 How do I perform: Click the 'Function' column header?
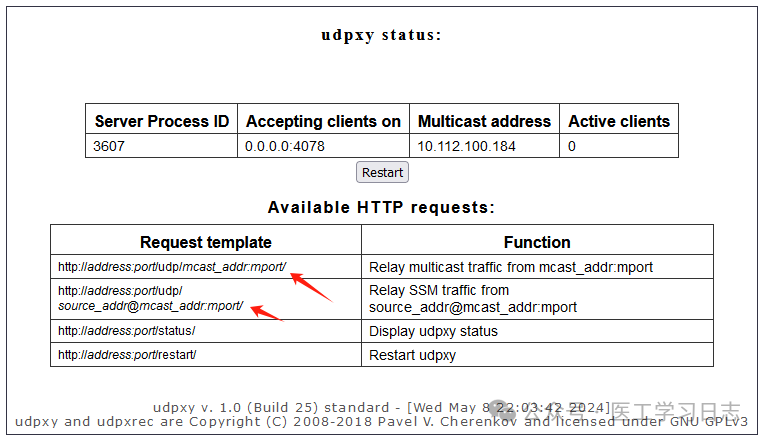pyautogui.click(x=537, y=242)
